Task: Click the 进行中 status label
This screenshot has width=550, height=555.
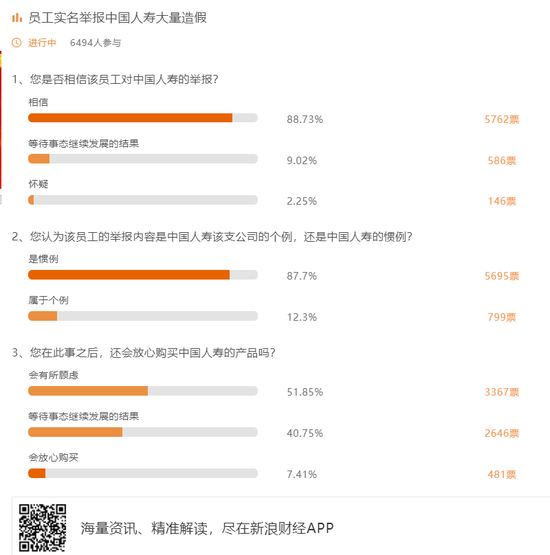Action: point(42,43)
